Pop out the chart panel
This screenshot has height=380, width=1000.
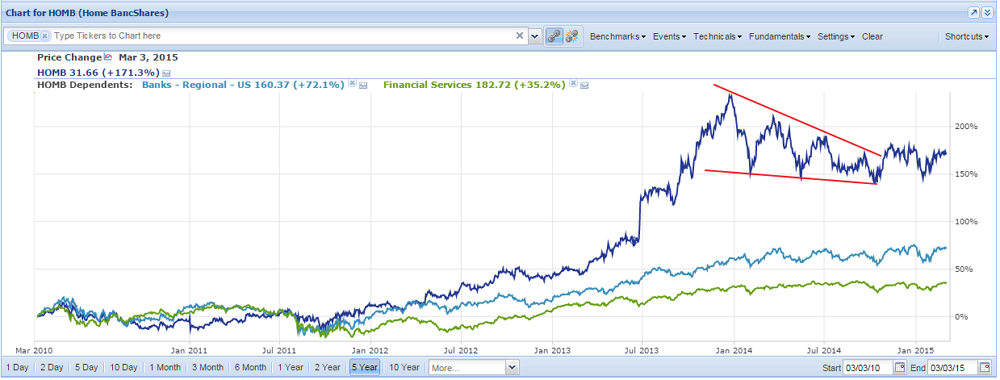point(974,12)
